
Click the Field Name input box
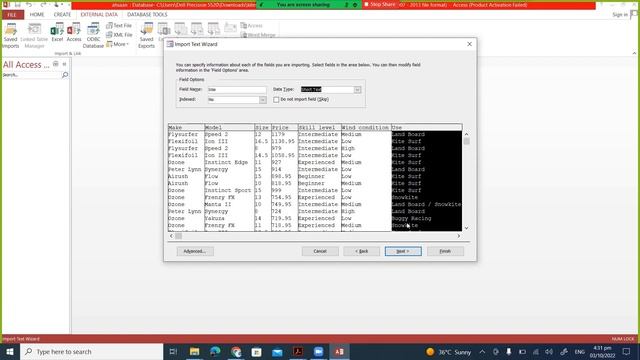(x=237, y=89)
